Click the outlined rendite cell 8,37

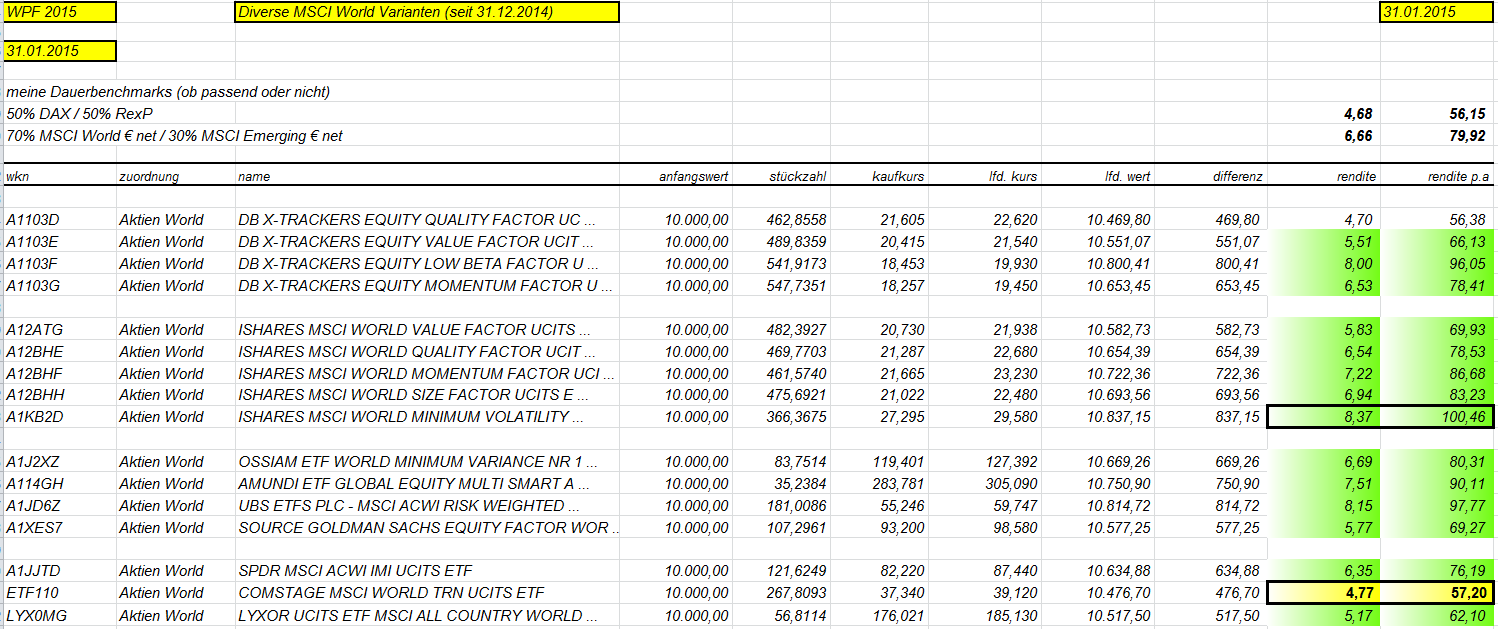point(1324,417)
